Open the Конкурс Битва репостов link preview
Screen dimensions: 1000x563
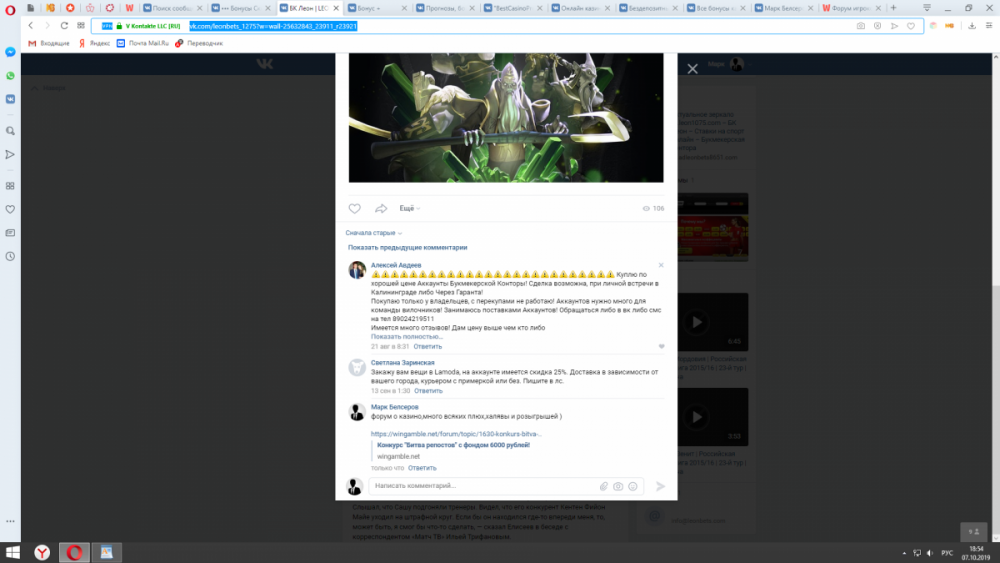[x=453, y=445]
